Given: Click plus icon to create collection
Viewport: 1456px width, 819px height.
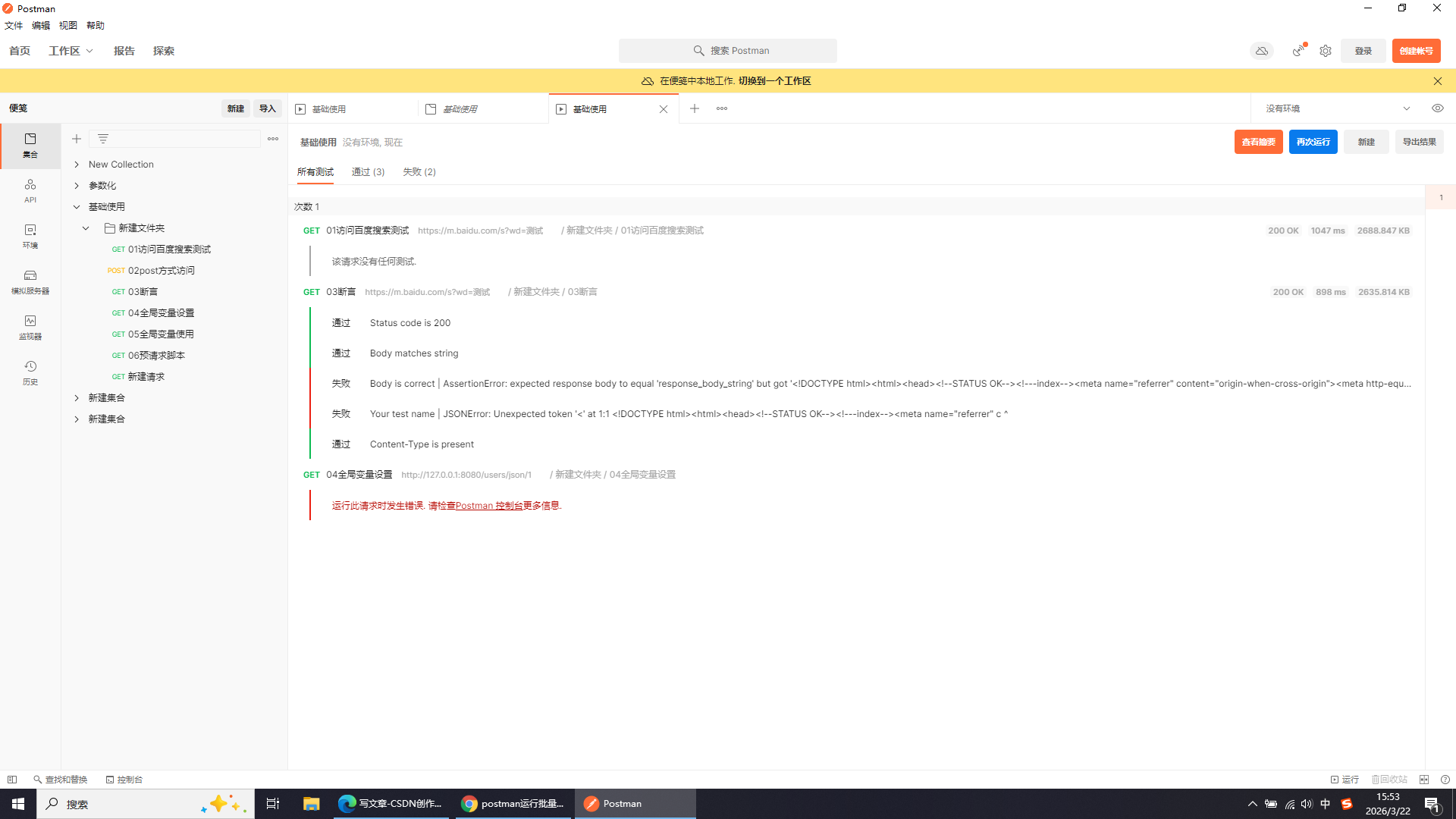Looking at the screenshot, I should pyautogui.click(x=77, y=139).
